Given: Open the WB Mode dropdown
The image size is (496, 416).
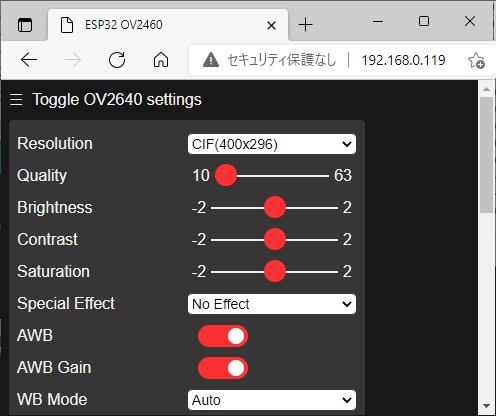Looking at the screenshot, I should 272,400.
